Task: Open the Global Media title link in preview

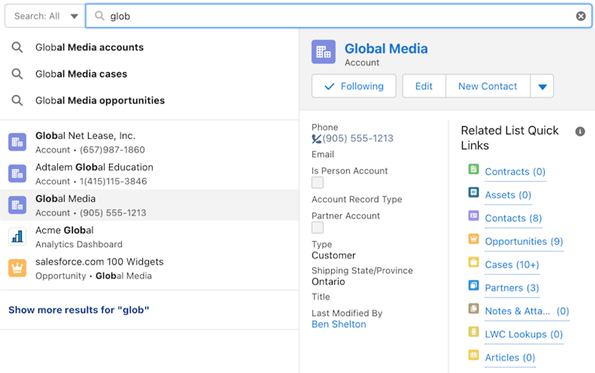Action: point(386,49)
